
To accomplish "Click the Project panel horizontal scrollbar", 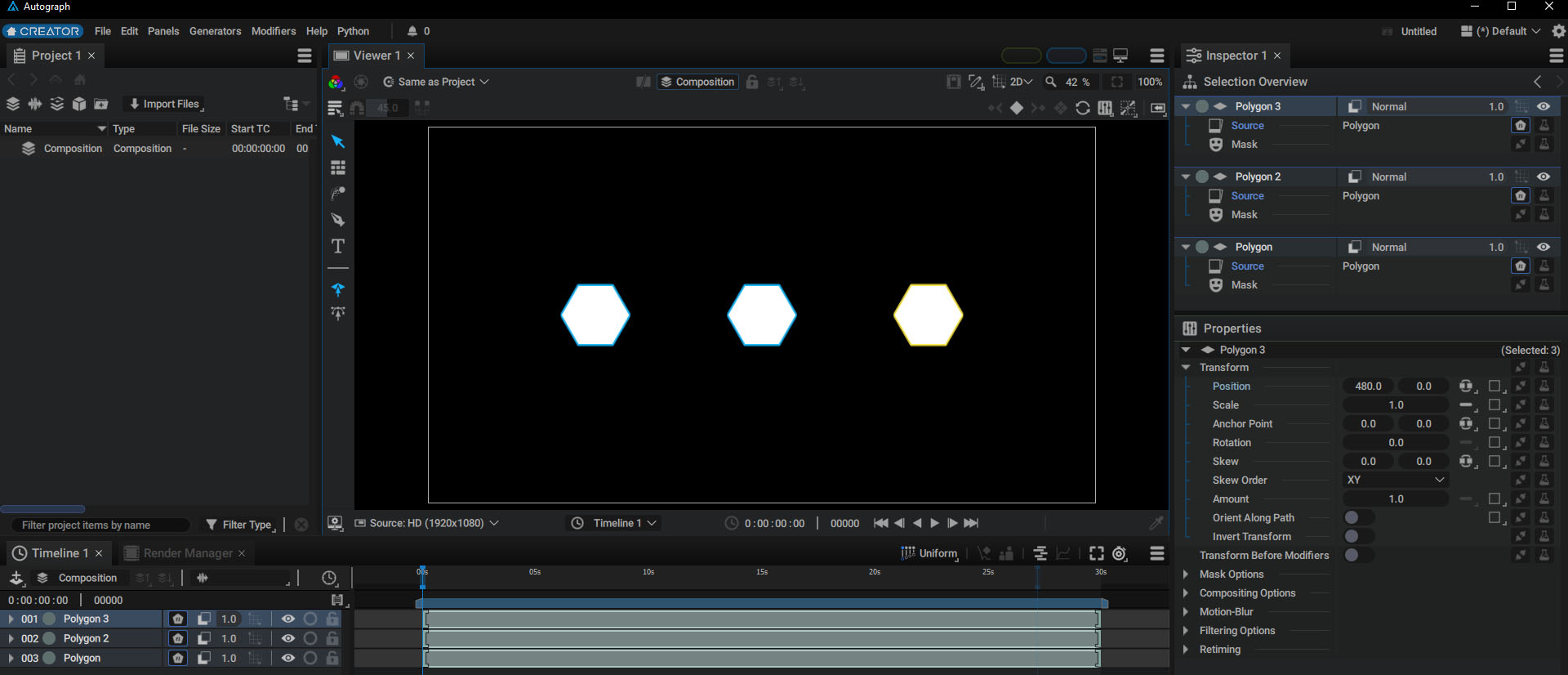I will [42, 508].
